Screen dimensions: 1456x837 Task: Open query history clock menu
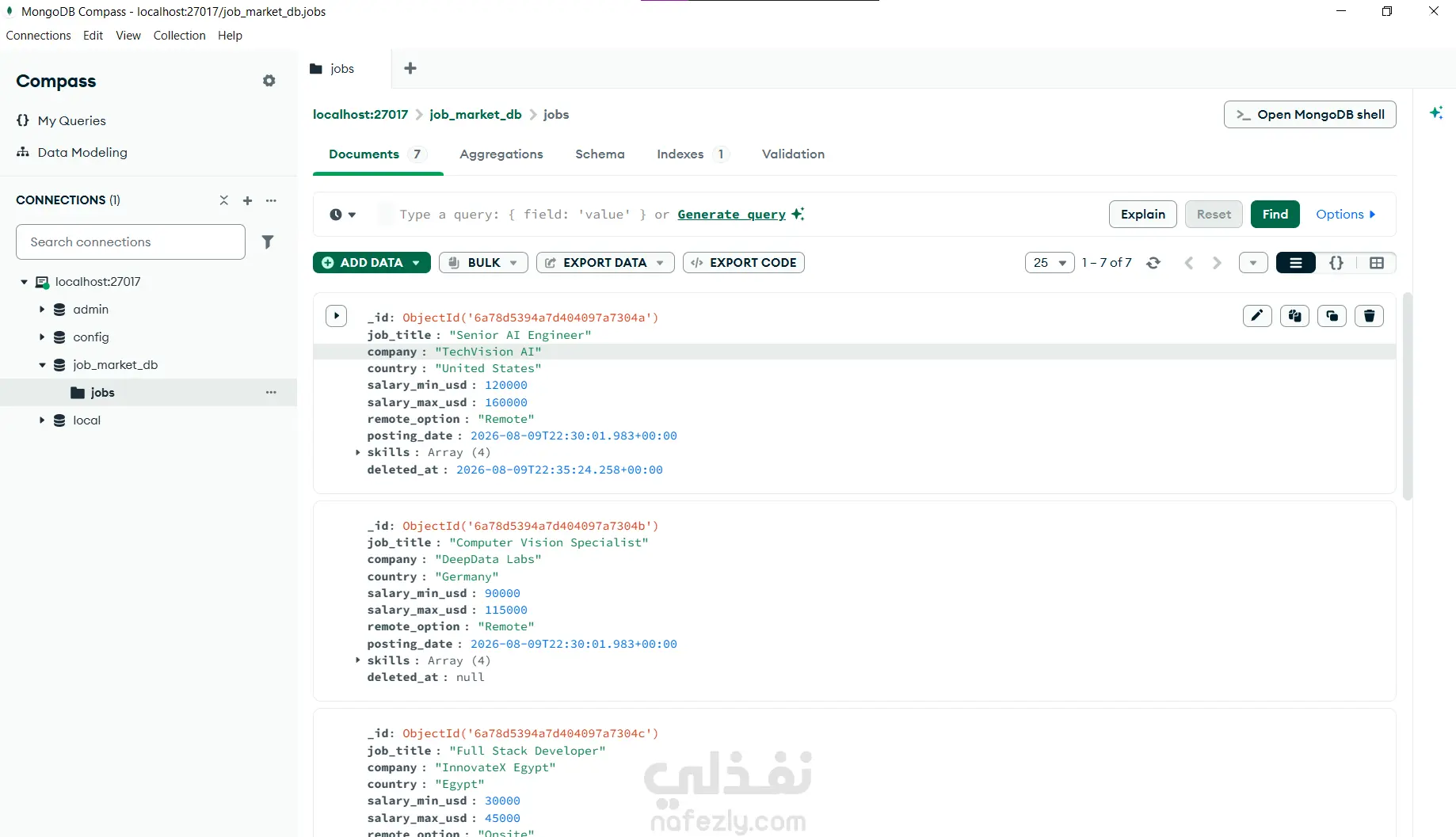[343, 215]
